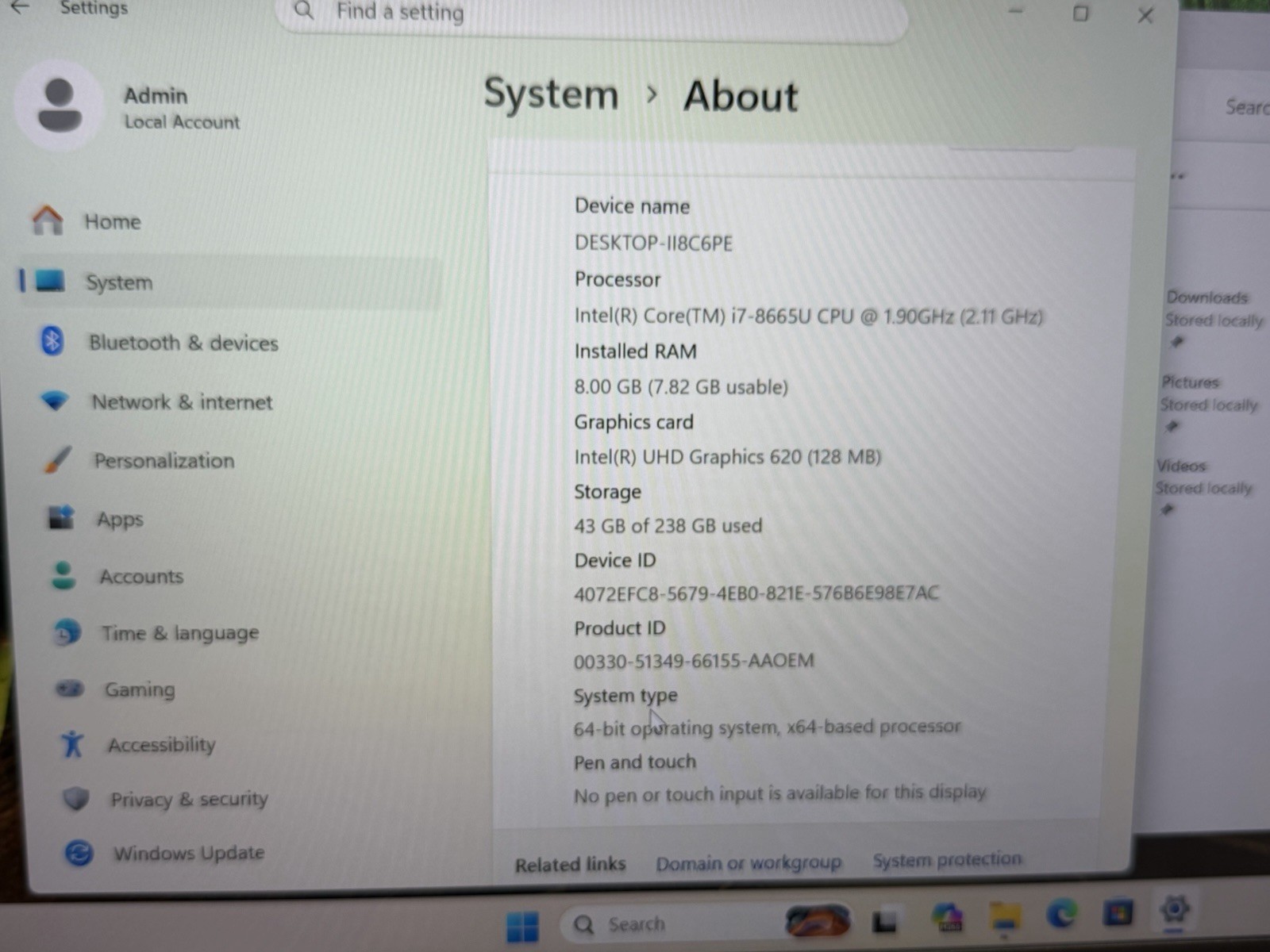The height and width of the screenshot is (952, 1270).
Task: Click the search highlight image in taskbar
Action: (x=817, y=920)
